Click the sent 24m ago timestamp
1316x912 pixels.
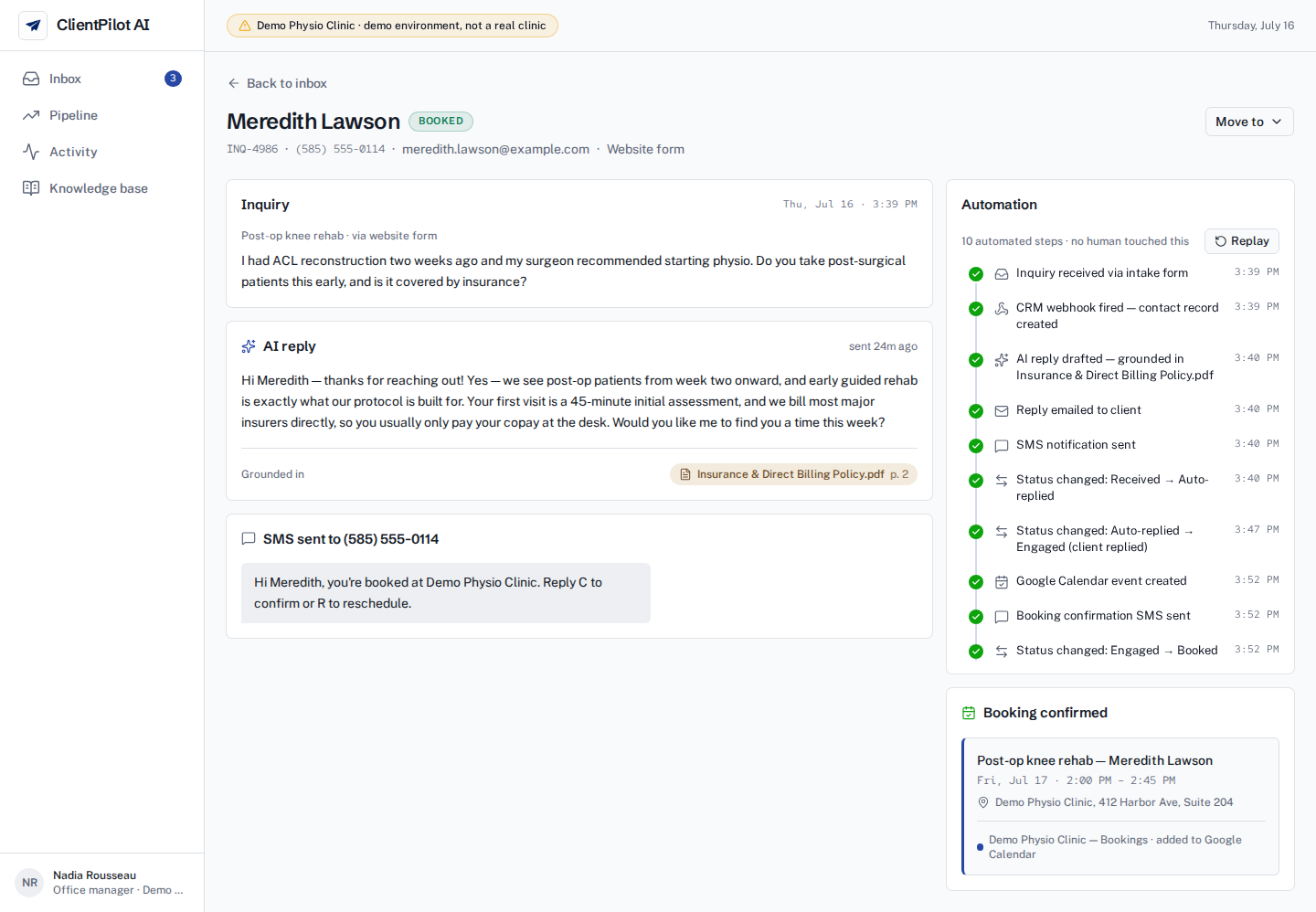tap(883, 346)
